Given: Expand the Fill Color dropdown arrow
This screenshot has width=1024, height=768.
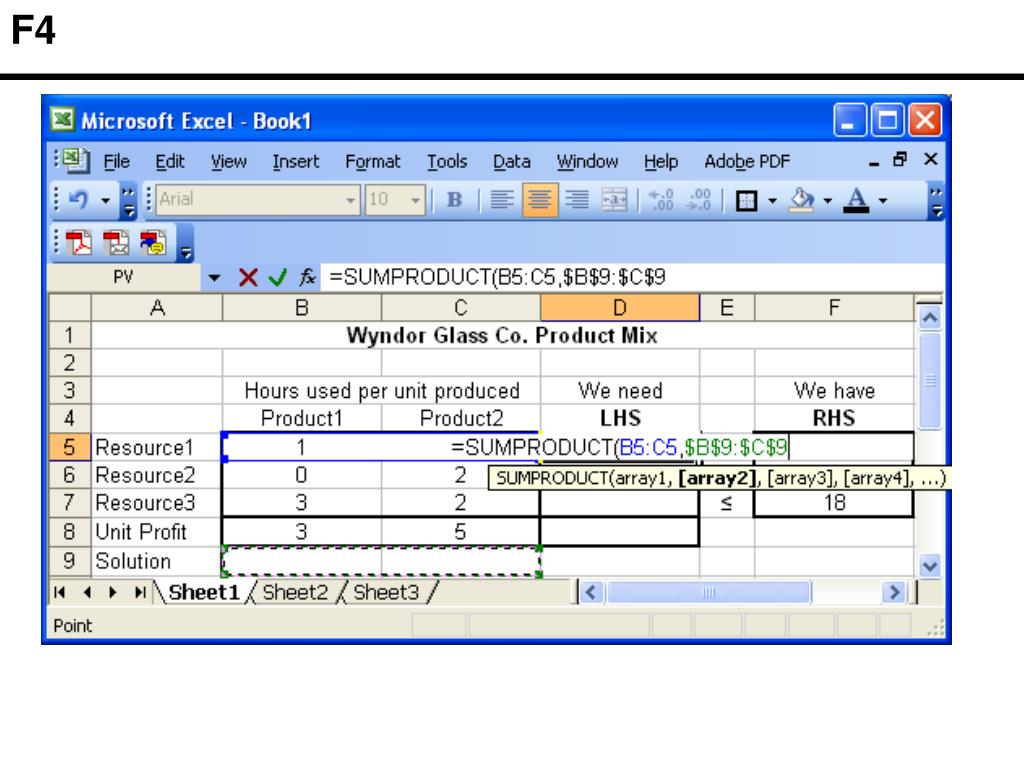Looking at the screenshot, I should [x=827, y=200].
